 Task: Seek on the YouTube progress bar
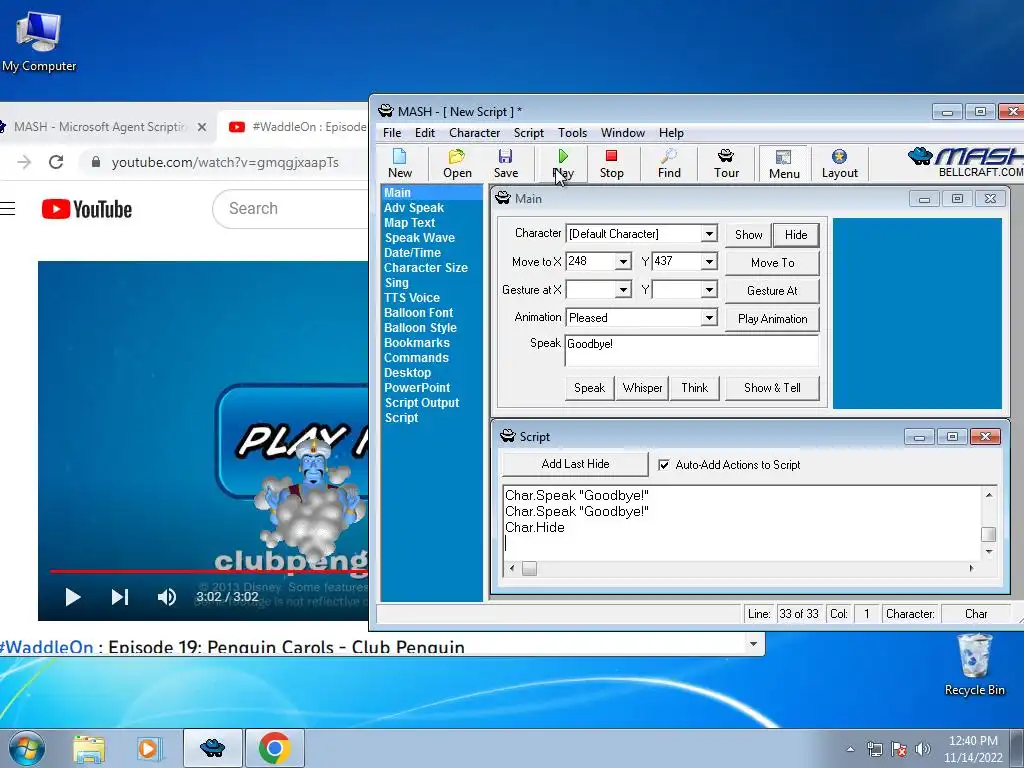click(x=209, y=571)
